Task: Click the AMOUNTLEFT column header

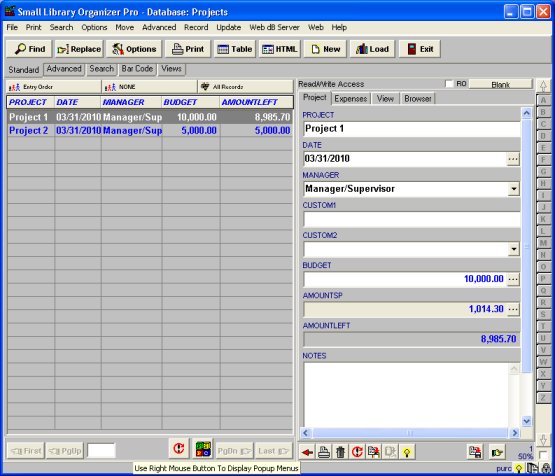Action: (x=256, y=102)
